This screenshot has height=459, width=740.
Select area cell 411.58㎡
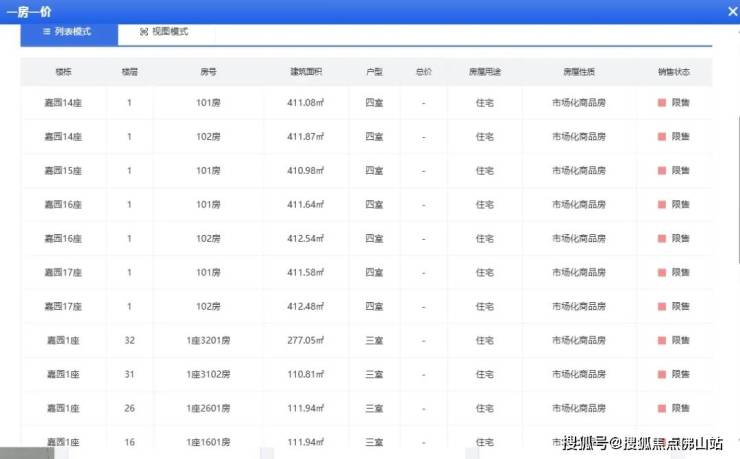pyautogui.click(x=305, y=272)
